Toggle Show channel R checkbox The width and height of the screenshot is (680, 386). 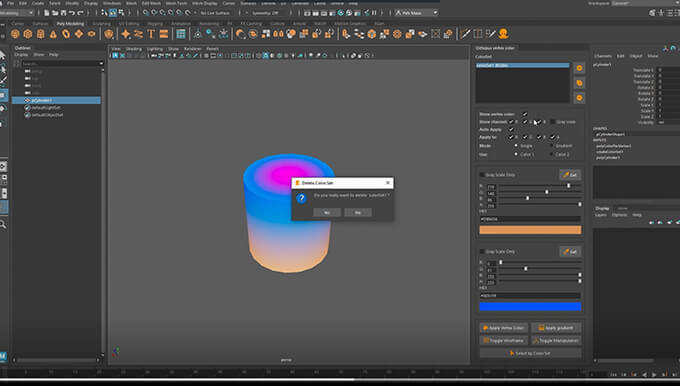click(x=511, y=122)
